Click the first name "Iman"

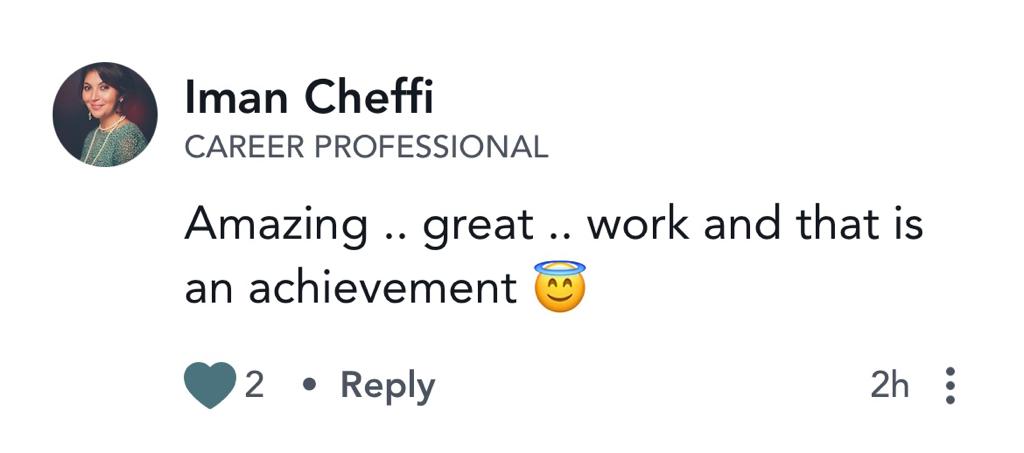[236, 100]
